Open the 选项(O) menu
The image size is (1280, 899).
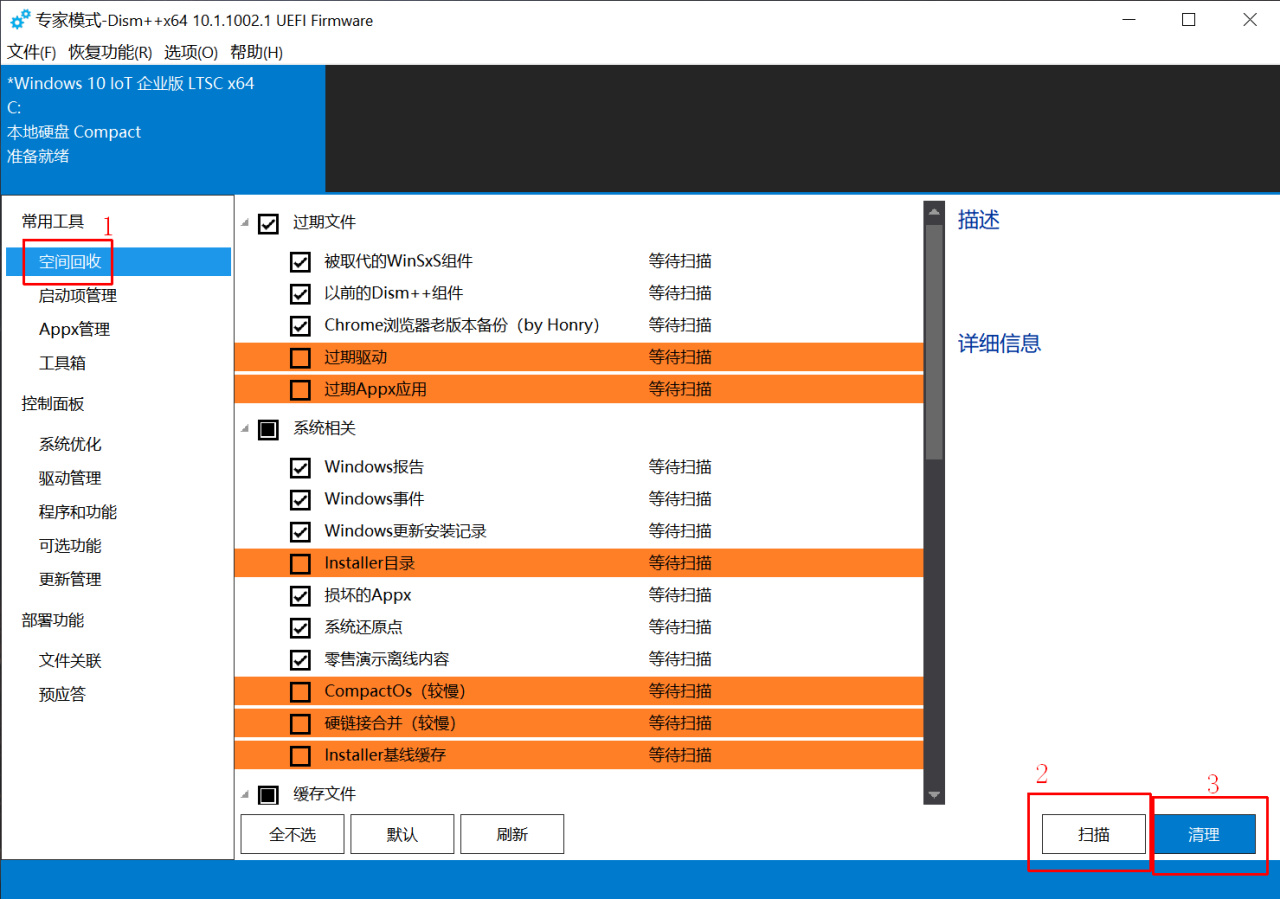pos(191,52)
